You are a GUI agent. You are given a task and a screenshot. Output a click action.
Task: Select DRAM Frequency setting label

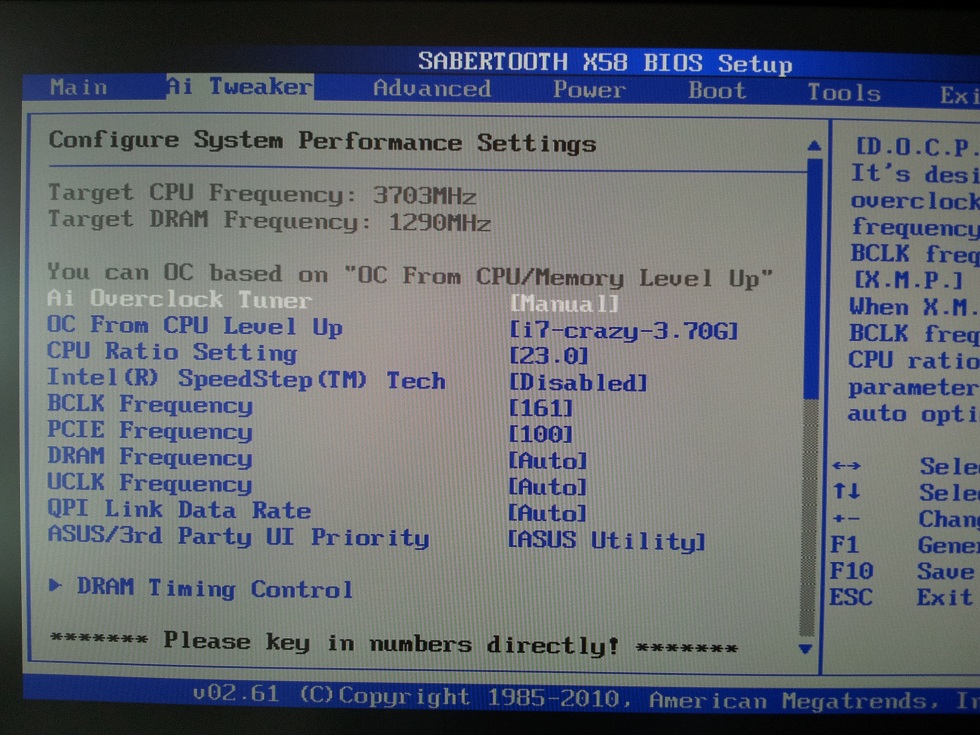click(x=150, y=457)
